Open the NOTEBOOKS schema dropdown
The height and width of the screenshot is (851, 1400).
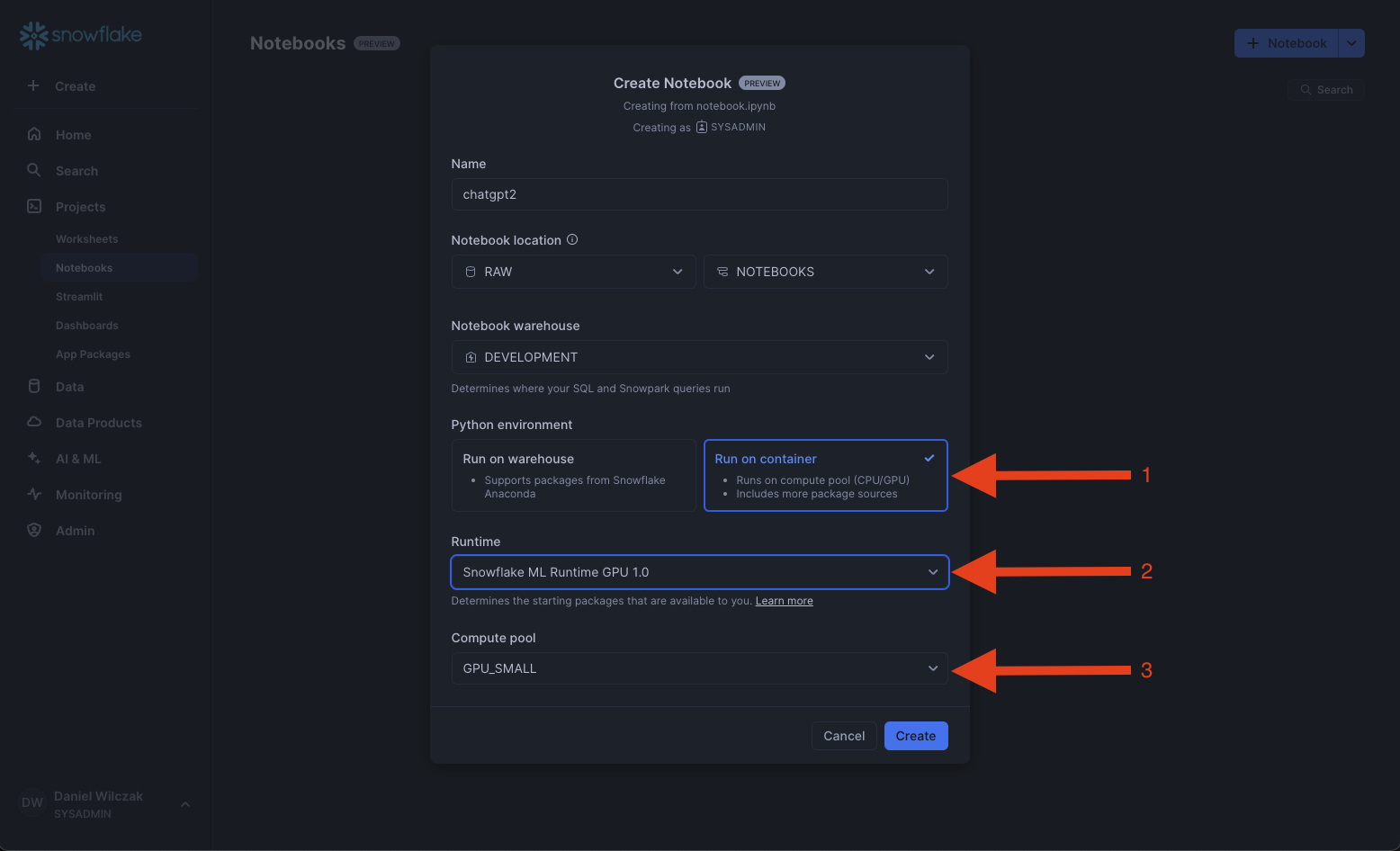[x=826, y=272]
